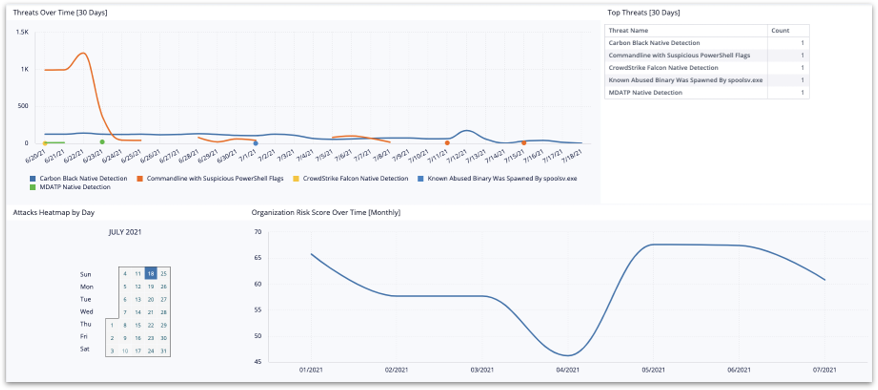The height and width of the screenshot is (390, 878).
Task: Select day 4 in July 2021 heatmap
Action: point(125,273)
